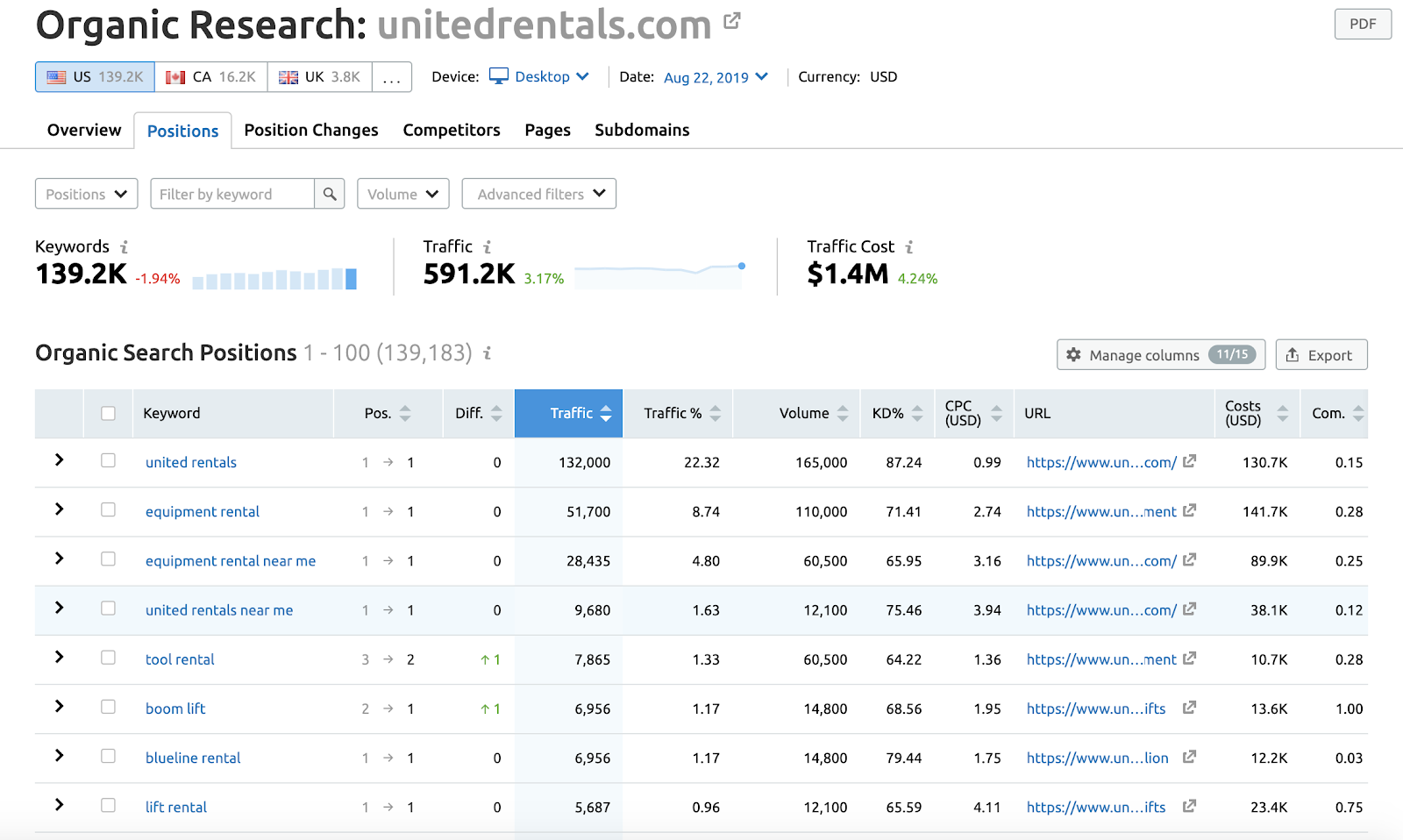Open external link icon beside unitedrentals.com title
1403x840 pixels.
(x=732, y=21)
